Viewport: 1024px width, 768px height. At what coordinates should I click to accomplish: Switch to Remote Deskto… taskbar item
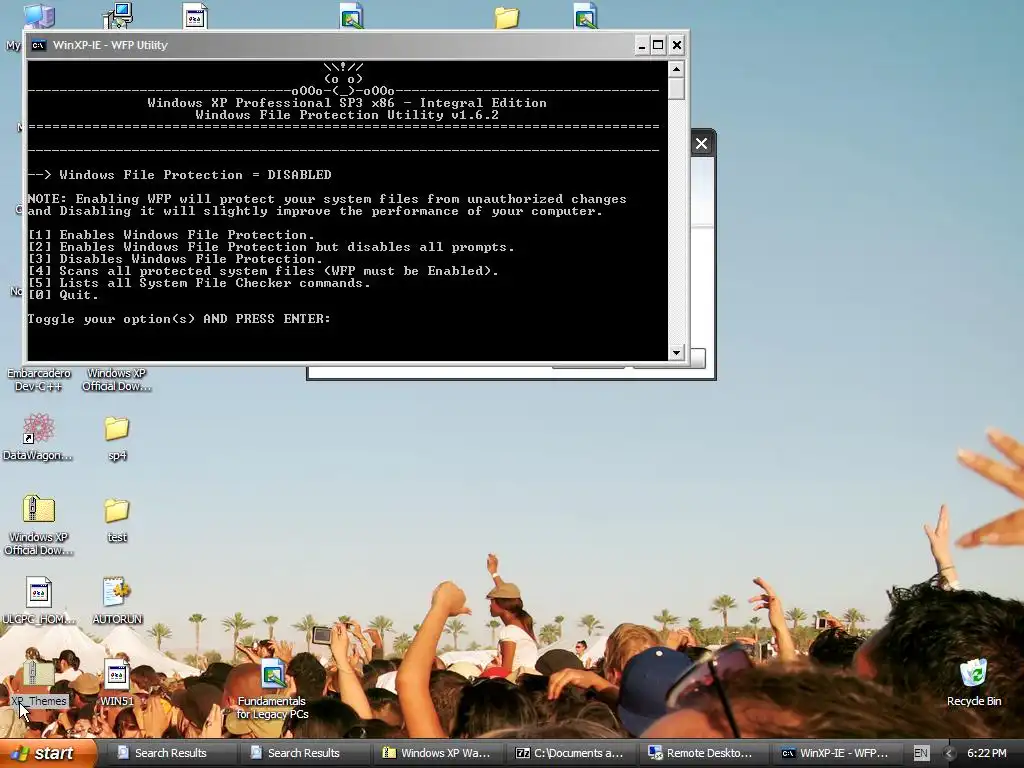point(703,753)
